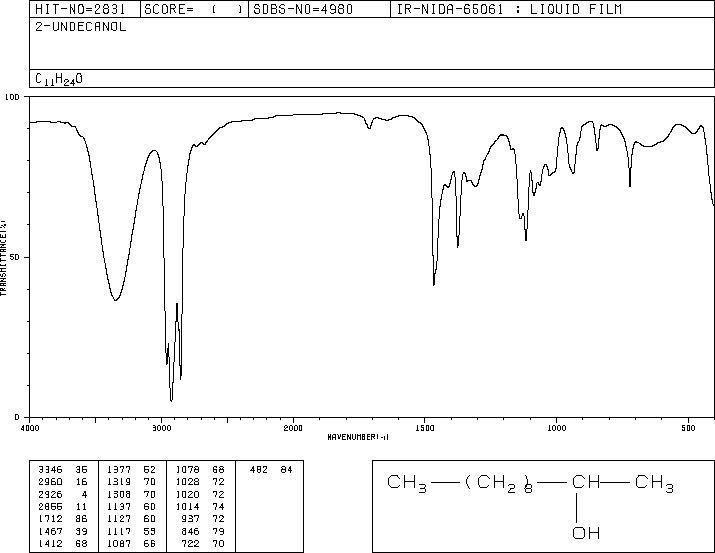Click peak value 1308 in the table
The height and width of the screenshot is (553, 715).
[119, 494]
